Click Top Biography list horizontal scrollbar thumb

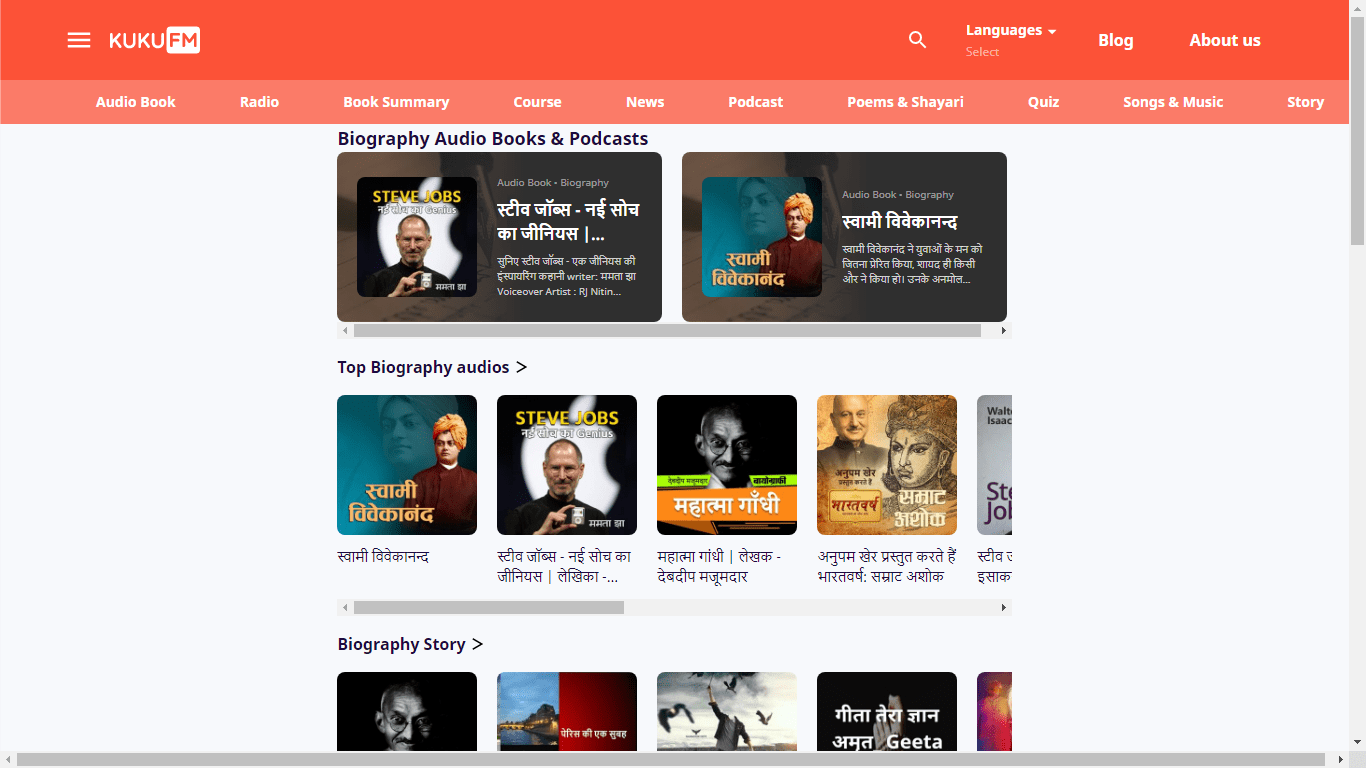pyautogui.click(x=489, y=607)
